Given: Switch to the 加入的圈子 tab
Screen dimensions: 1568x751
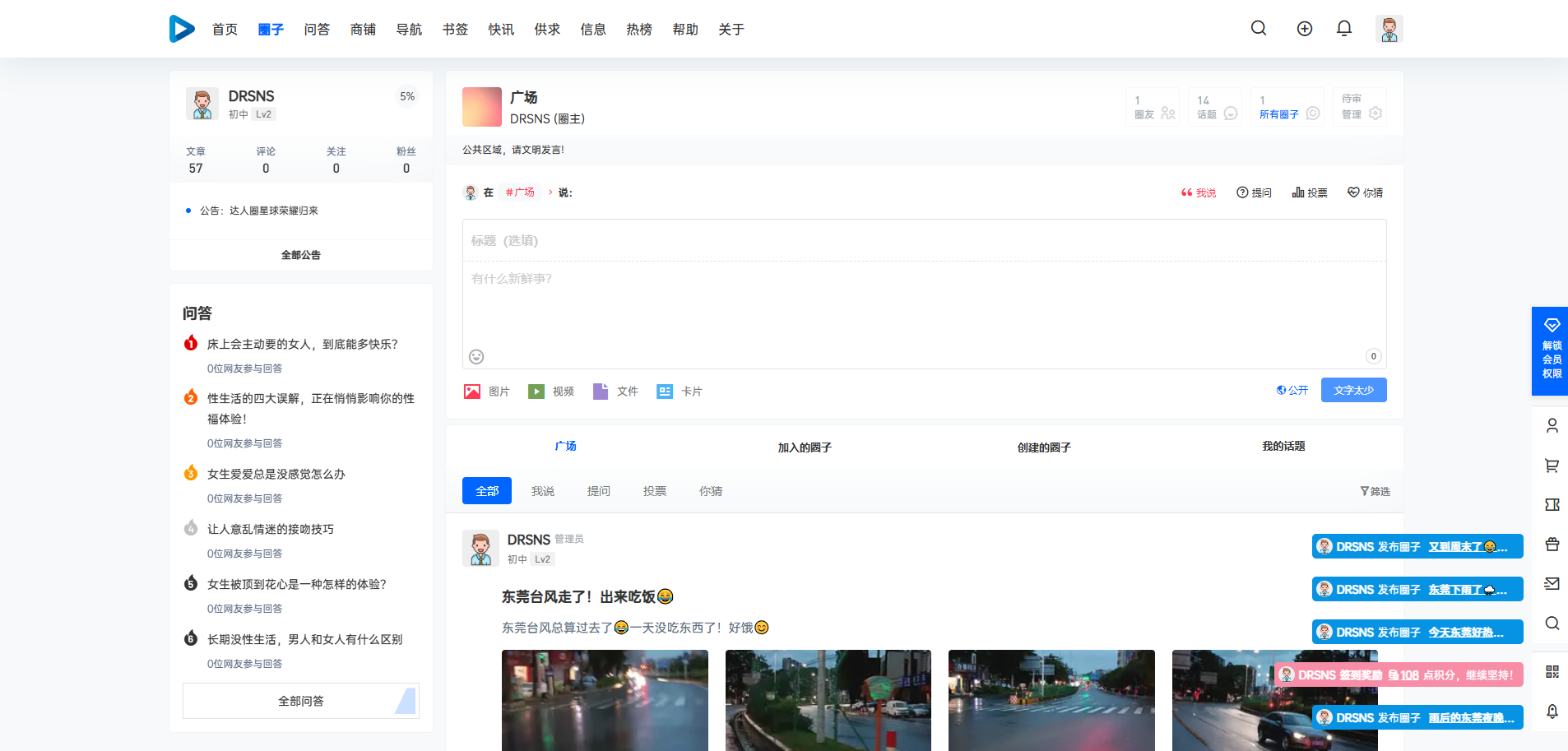Looking at the screenshot, I should pyautogui.click(x=805, y=447).
